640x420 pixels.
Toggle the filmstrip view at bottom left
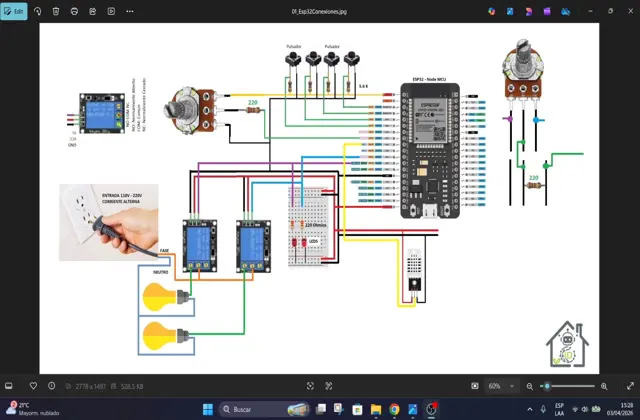coord(10,386)
